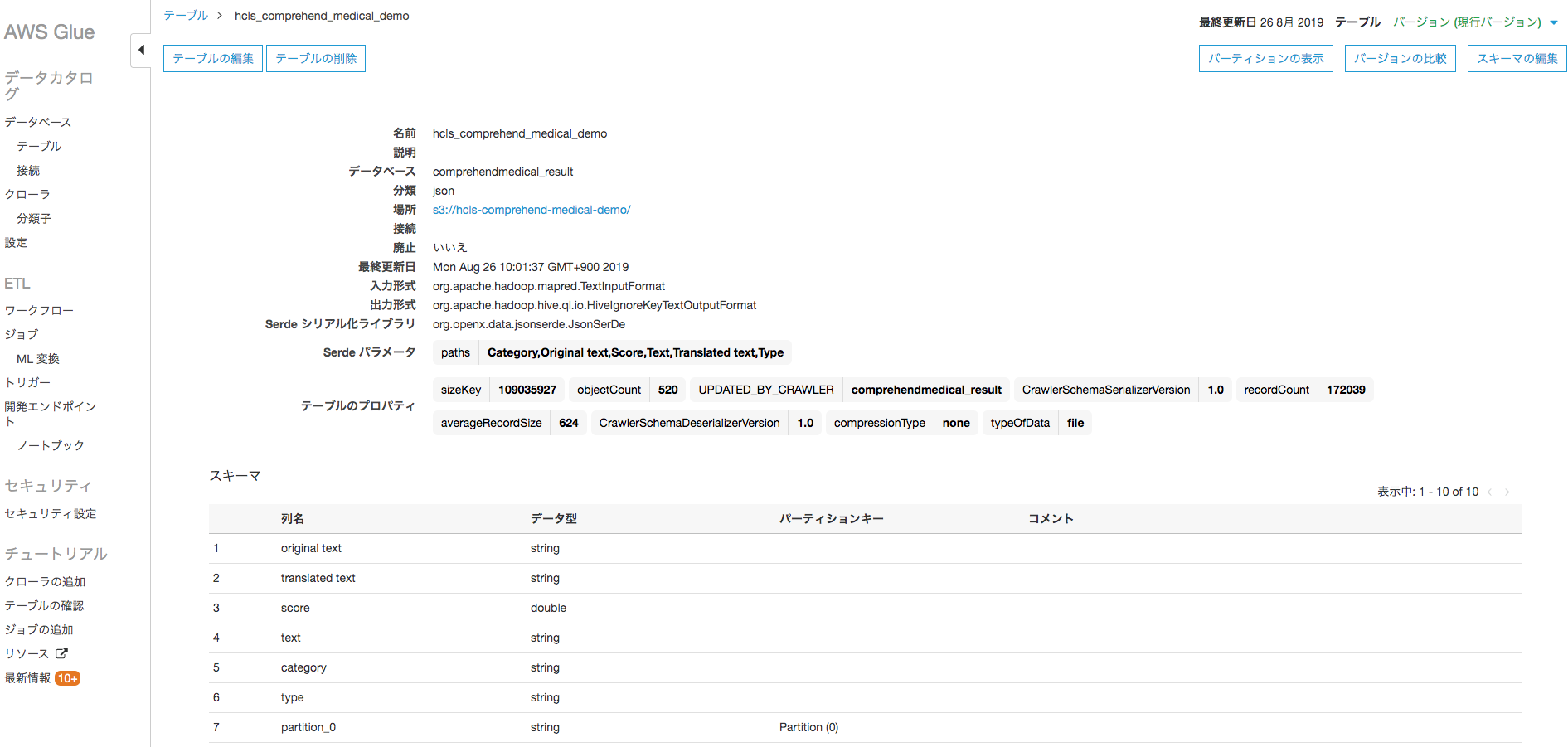The width and height of the screenshot is (1568, 747).
Task: Click the double data type cell
Action: (x=549, y=608)
